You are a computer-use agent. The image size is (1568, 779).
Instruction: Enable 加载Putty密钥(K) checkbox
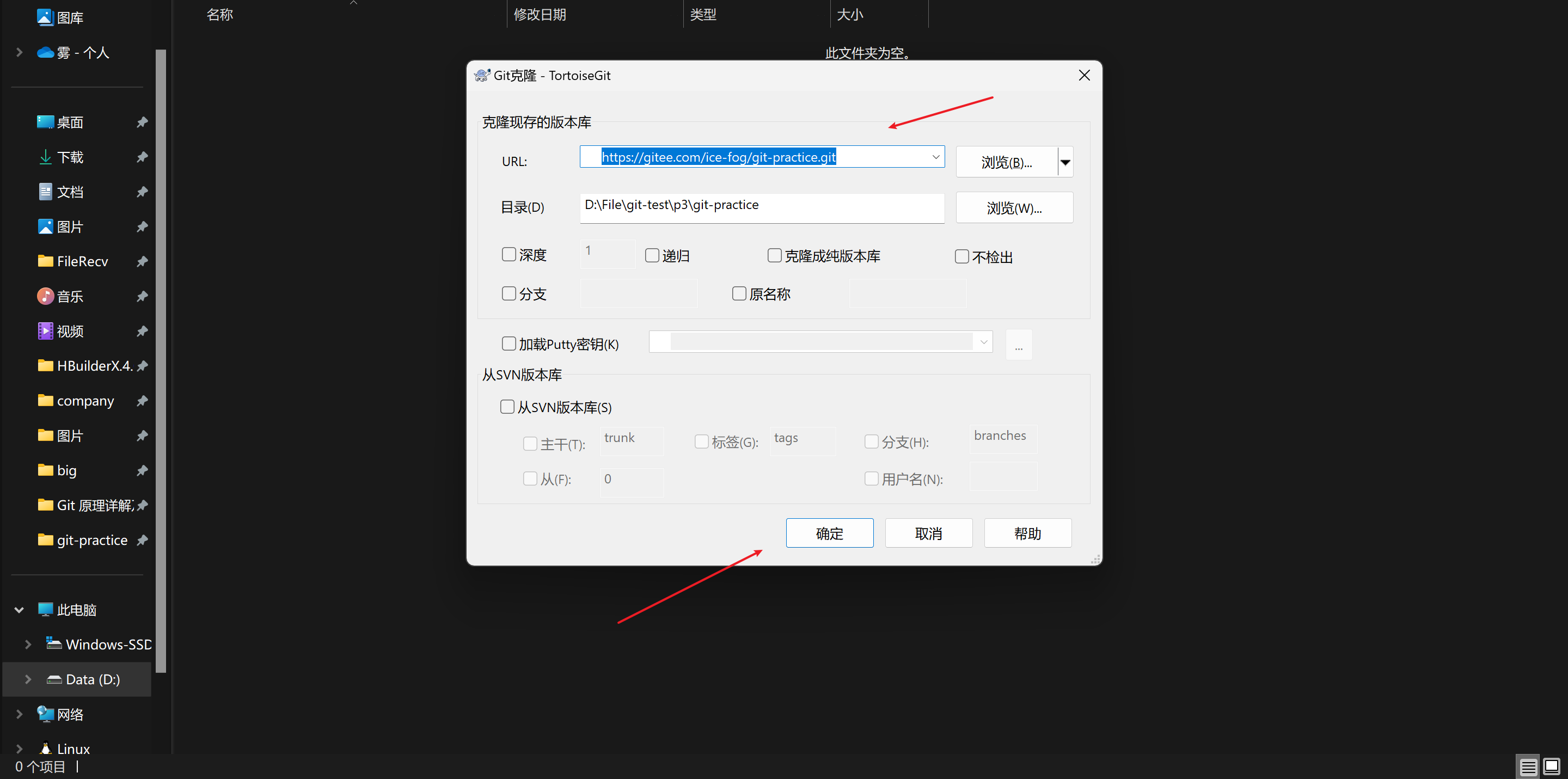(x=509, y=344)
